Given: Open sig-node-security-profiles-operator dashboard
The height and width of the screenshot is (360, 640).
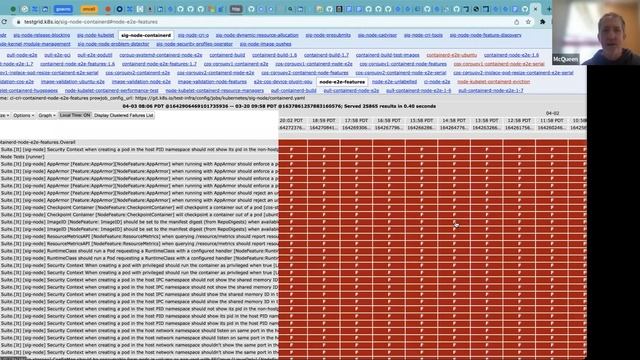Looking at the screenshot, I should pos(194,44).
